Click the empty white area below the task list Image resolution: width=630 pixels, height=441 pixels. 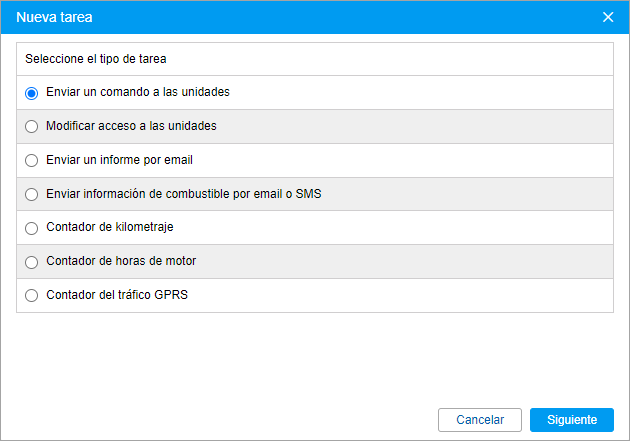coord(315,359)
